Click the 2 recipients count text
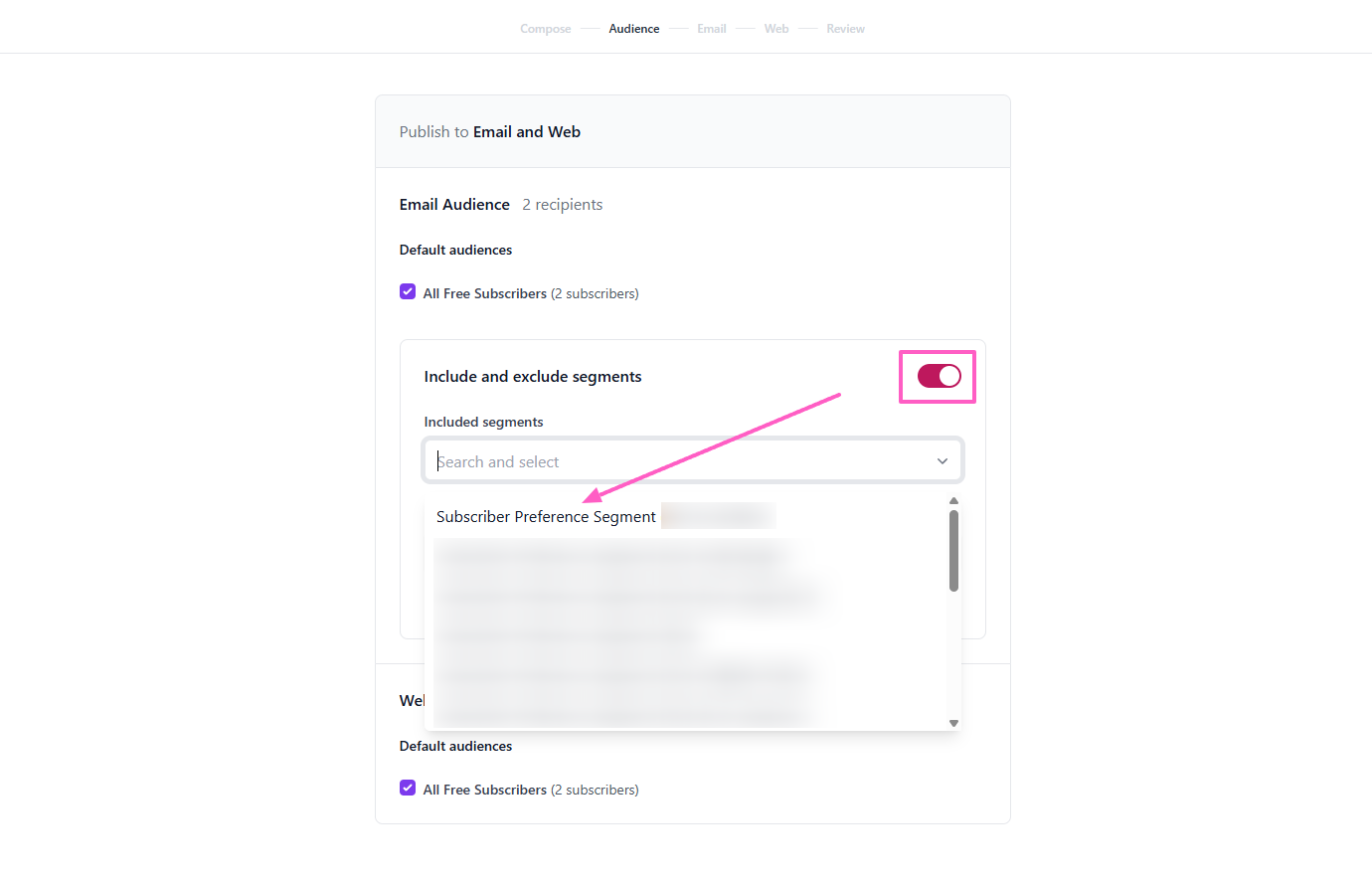 [x=563, y=205]
